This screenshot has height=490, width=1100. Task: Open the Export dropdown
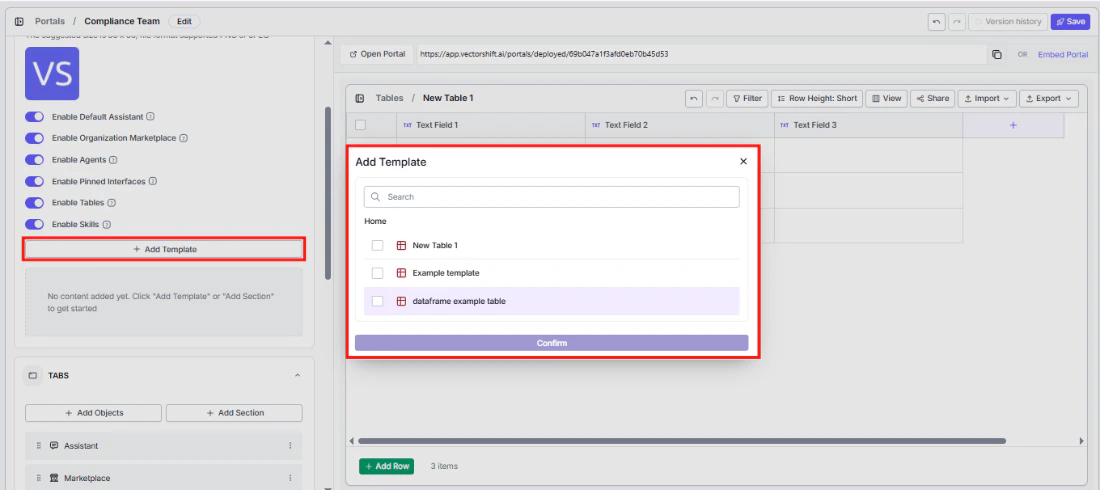1048,98
